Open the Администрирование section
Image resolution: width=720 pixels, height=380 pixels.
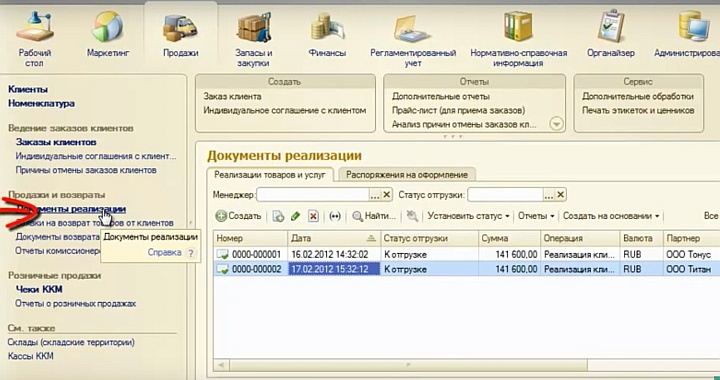tap(687, 34)
